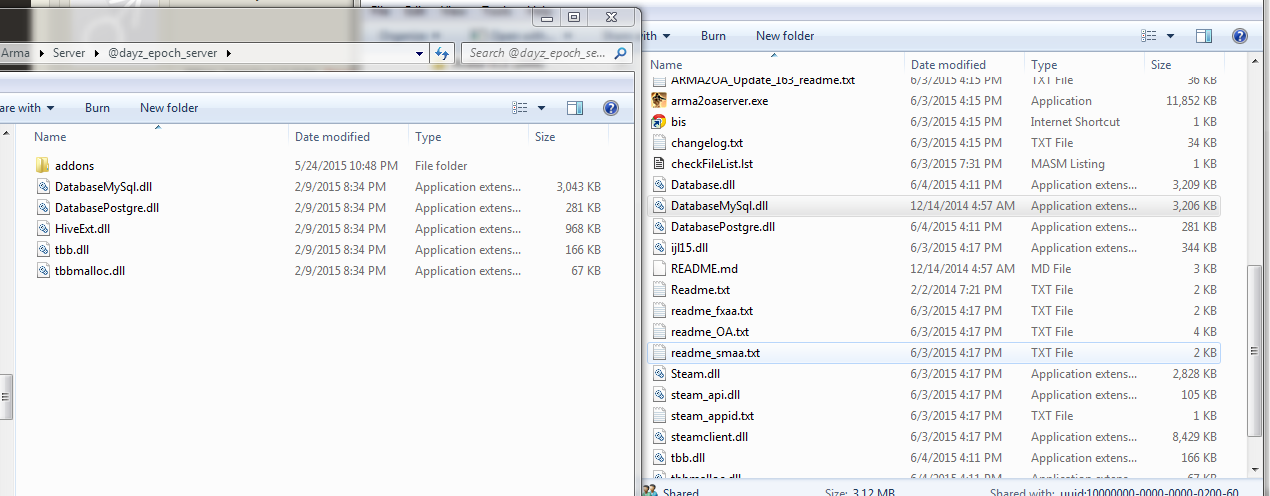Click search magnifier icon in left window
1270x496 pixels.
click(621, 53)
